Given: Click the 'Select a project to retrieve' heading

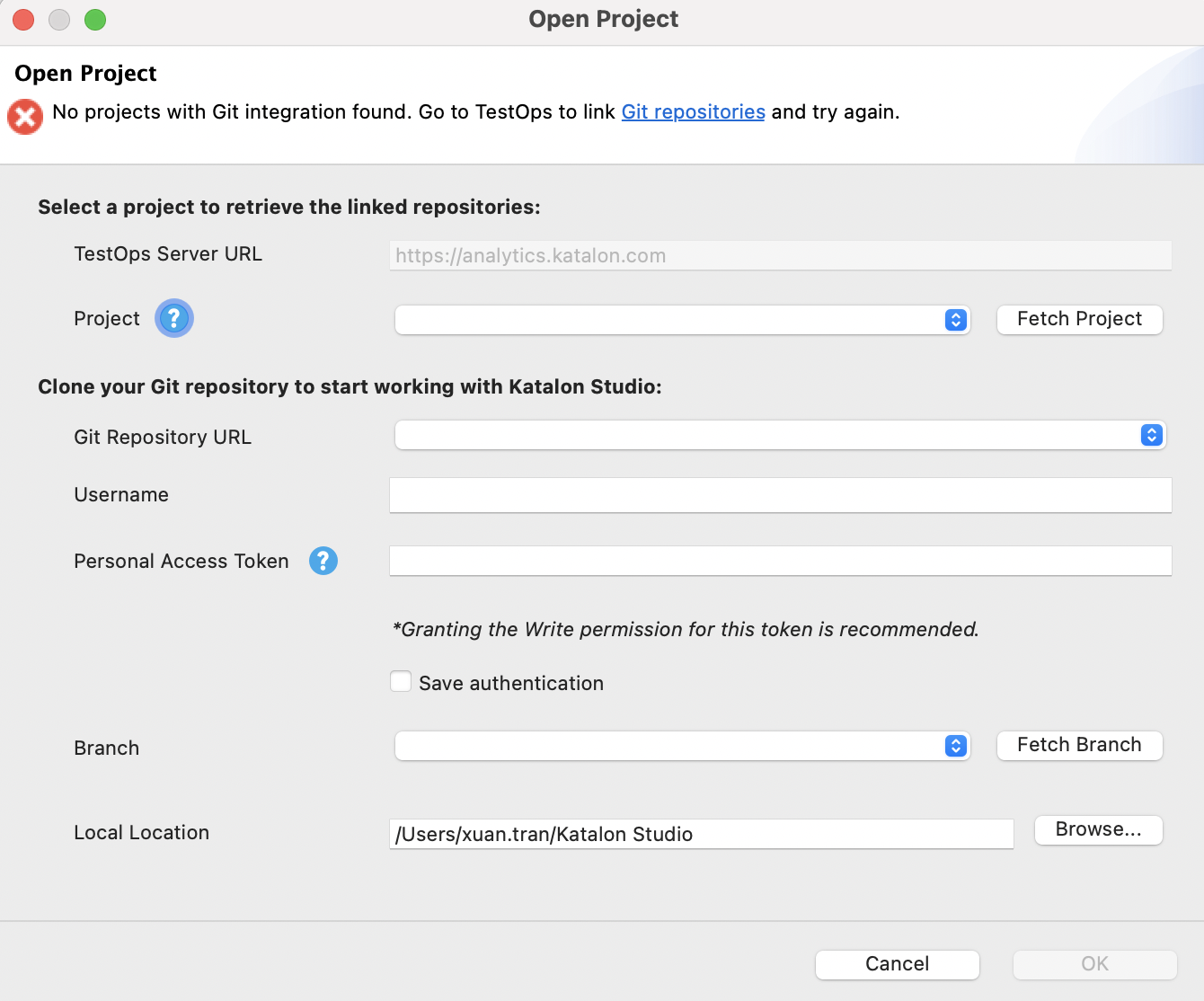Looking at the screenshot, I should 289,208.
